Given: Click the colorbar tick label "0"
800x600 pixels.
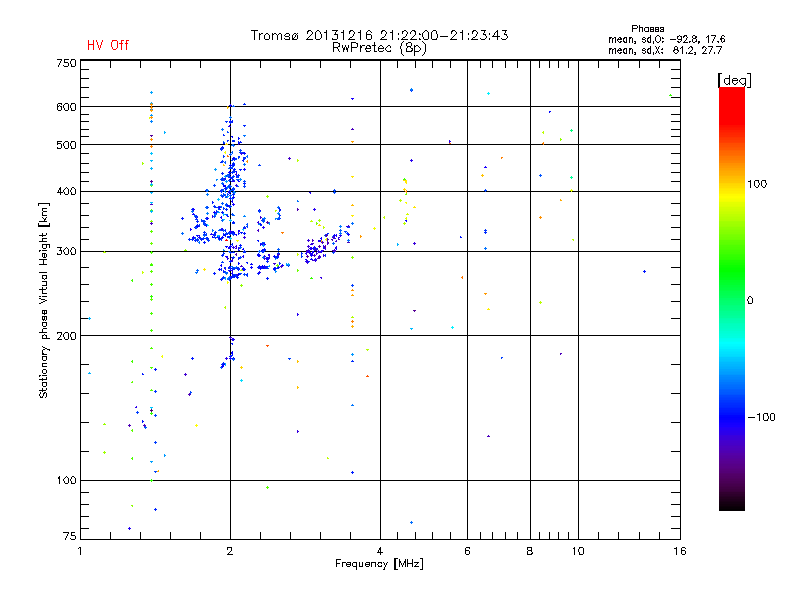Looking at the screenshot, I should coord(750,301).
